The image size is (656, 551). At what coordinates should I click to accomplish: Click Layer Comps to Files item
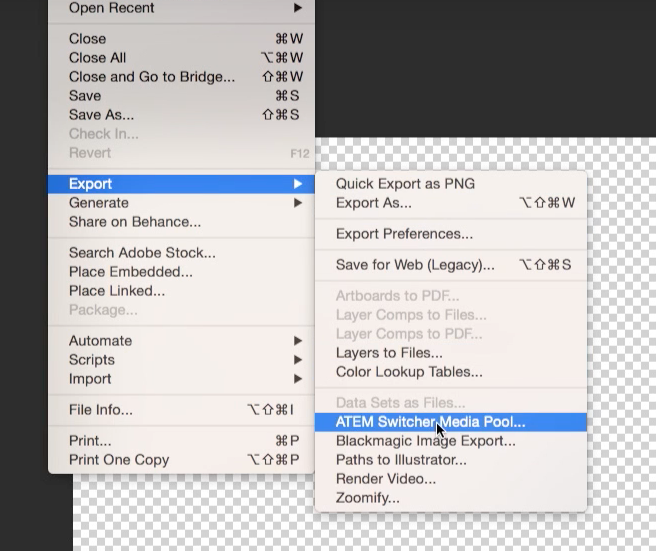point(451,315)
